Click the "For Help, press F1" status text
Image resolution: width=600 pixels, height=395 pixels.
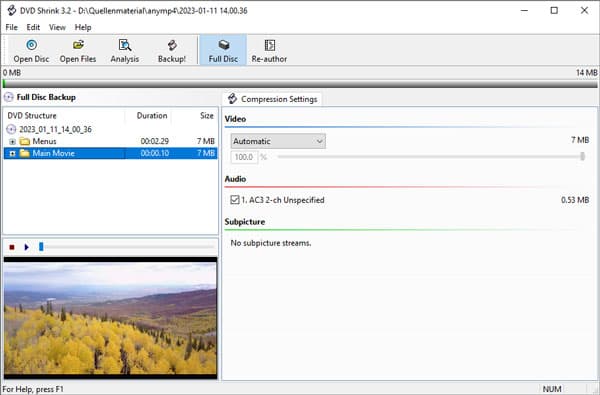[x=33, y=389]
